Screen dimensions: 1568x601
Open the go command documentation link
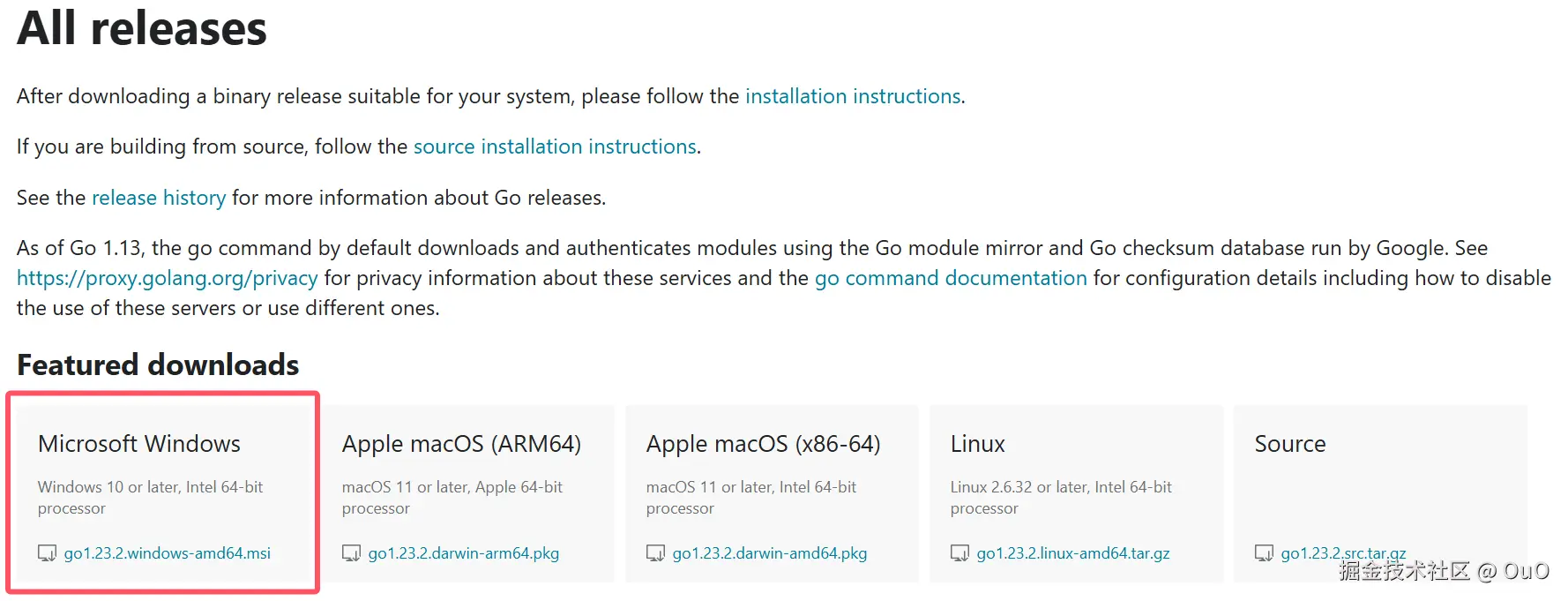pos(951,278)
